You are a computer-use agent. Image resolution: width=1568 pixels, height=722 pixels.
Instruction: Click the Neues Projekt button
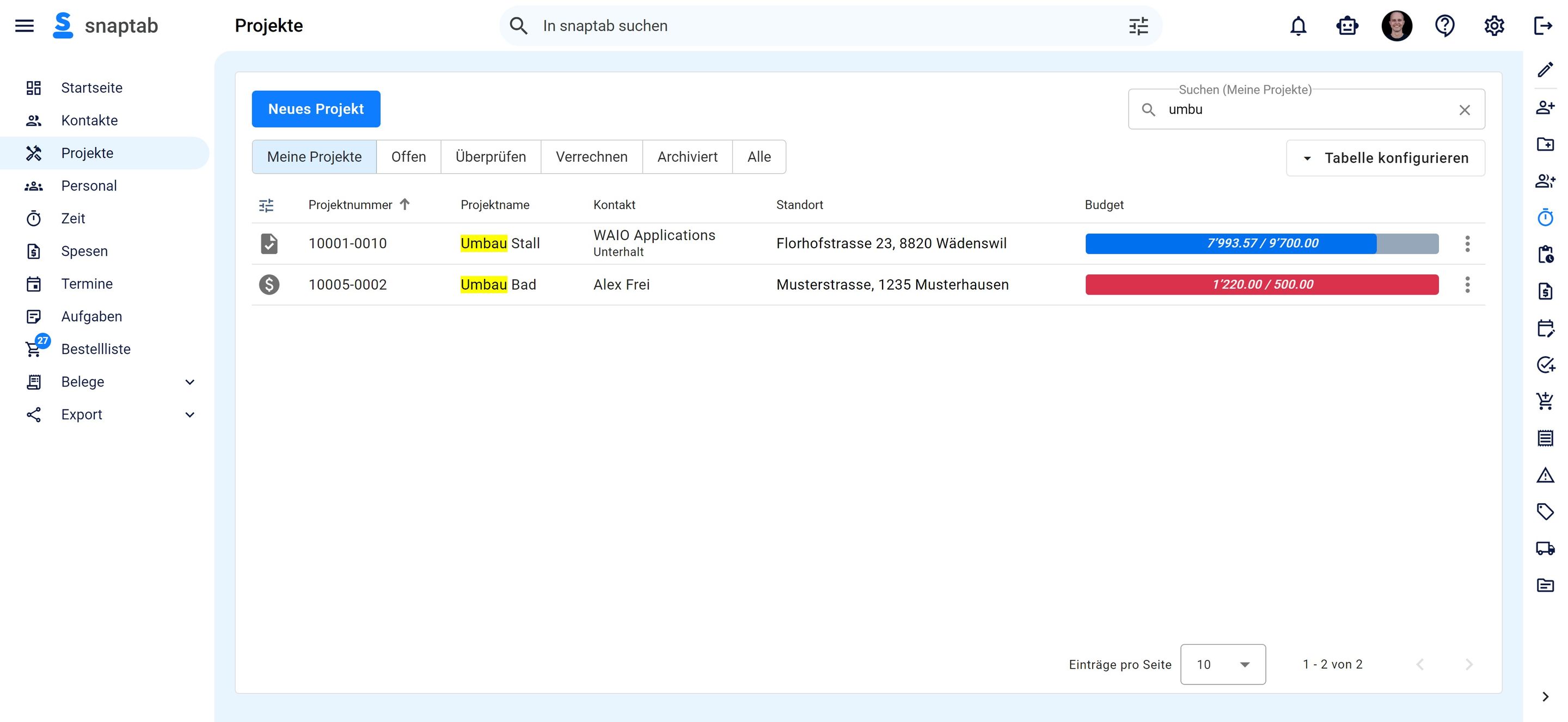(x=316, y=109)
